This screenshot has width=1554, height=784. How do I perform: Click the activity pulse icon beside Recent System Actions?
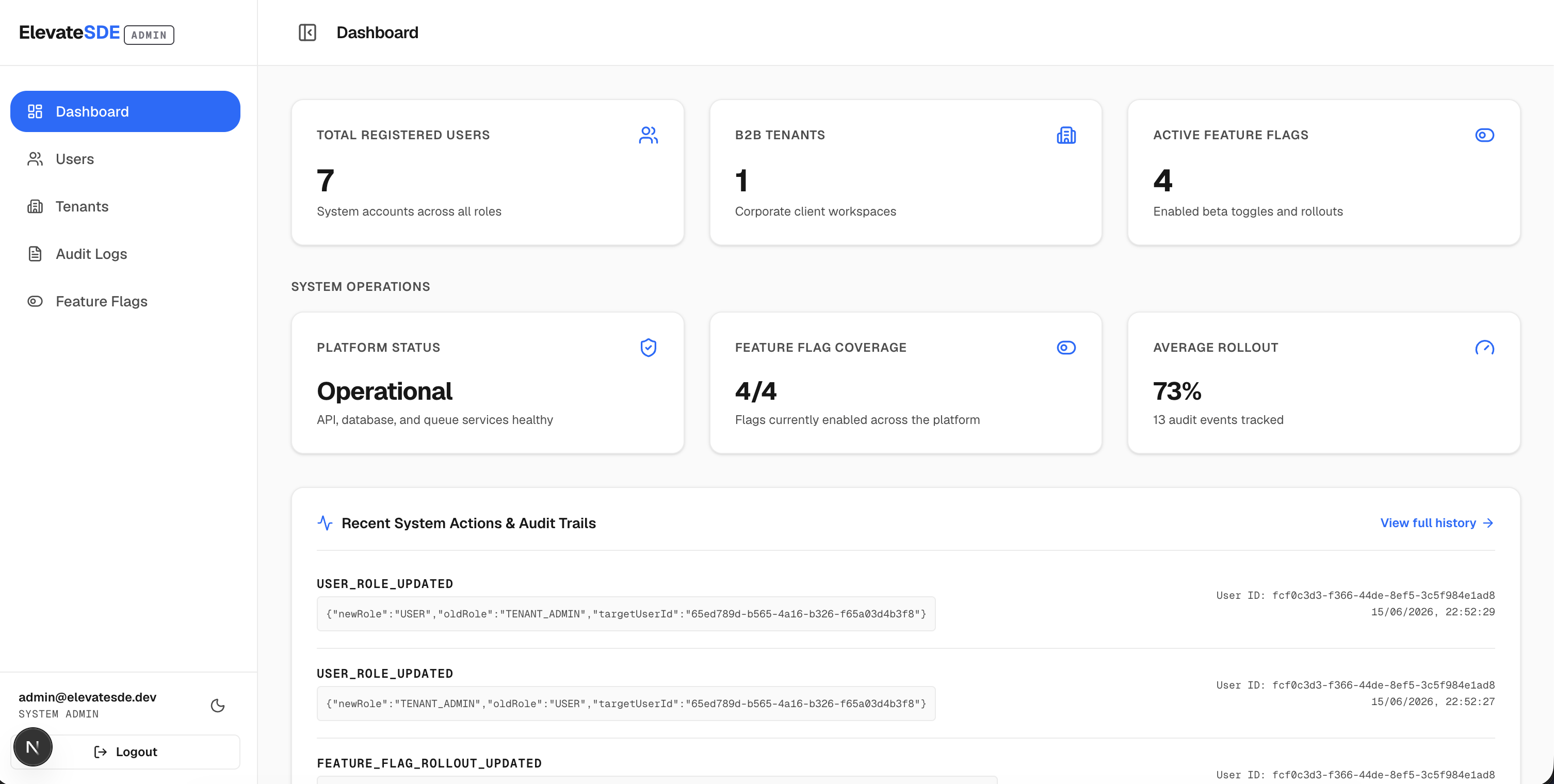pyautogui.click(x=325, y=523)
